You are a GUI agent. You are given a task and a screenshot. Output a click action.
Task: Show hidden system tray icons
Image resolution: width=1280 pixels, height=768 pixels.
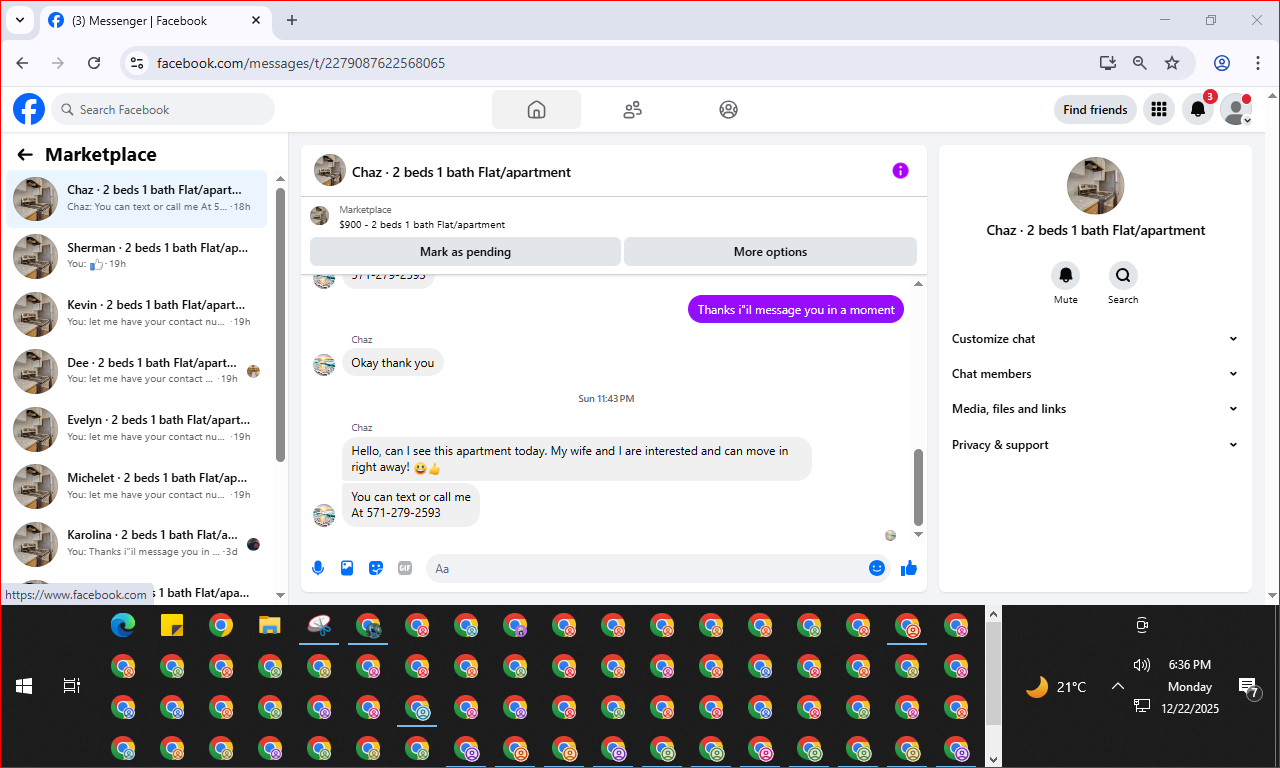[1118, 686]
